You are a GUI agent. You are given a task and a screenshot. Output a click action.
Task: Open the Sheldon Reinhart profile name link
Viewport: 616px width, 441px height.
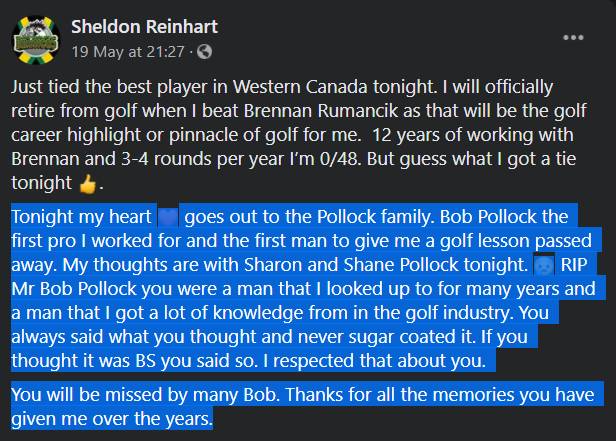click(144, 27)
